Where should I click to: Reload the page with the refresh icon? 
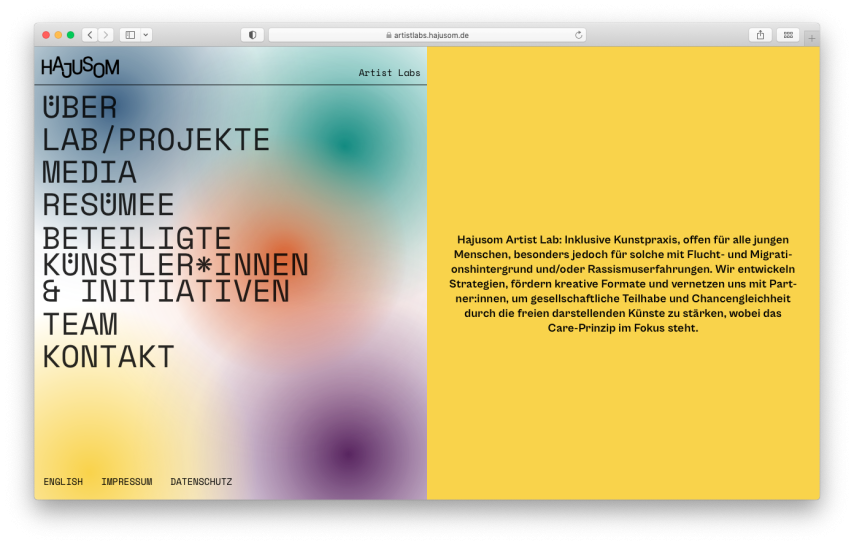click(578, 35)
